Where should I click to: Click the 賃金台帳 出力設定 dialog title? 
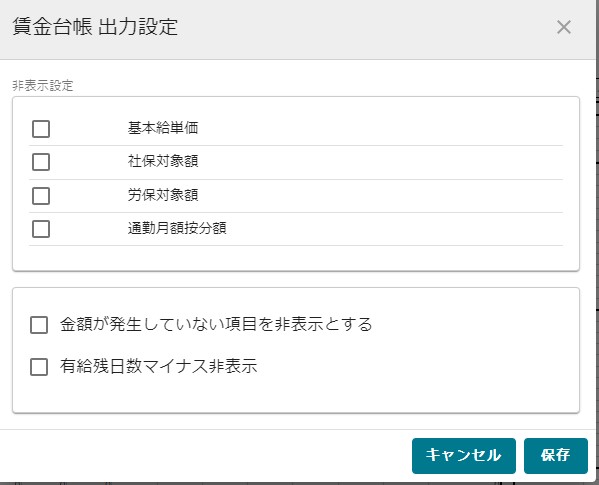(95, 27)
